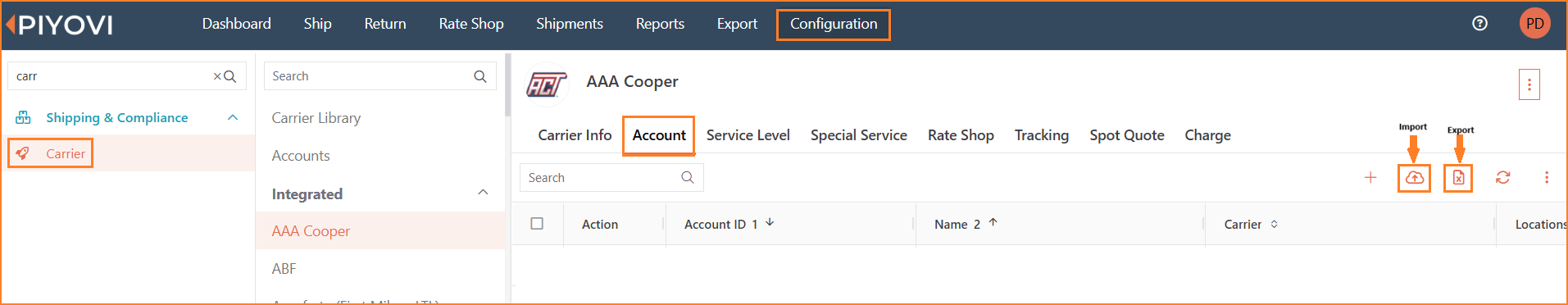The height and width of the screenshot is (305, 1568).
Task: Sort by Name ascending arrow
Action: (x=993, y=222)
